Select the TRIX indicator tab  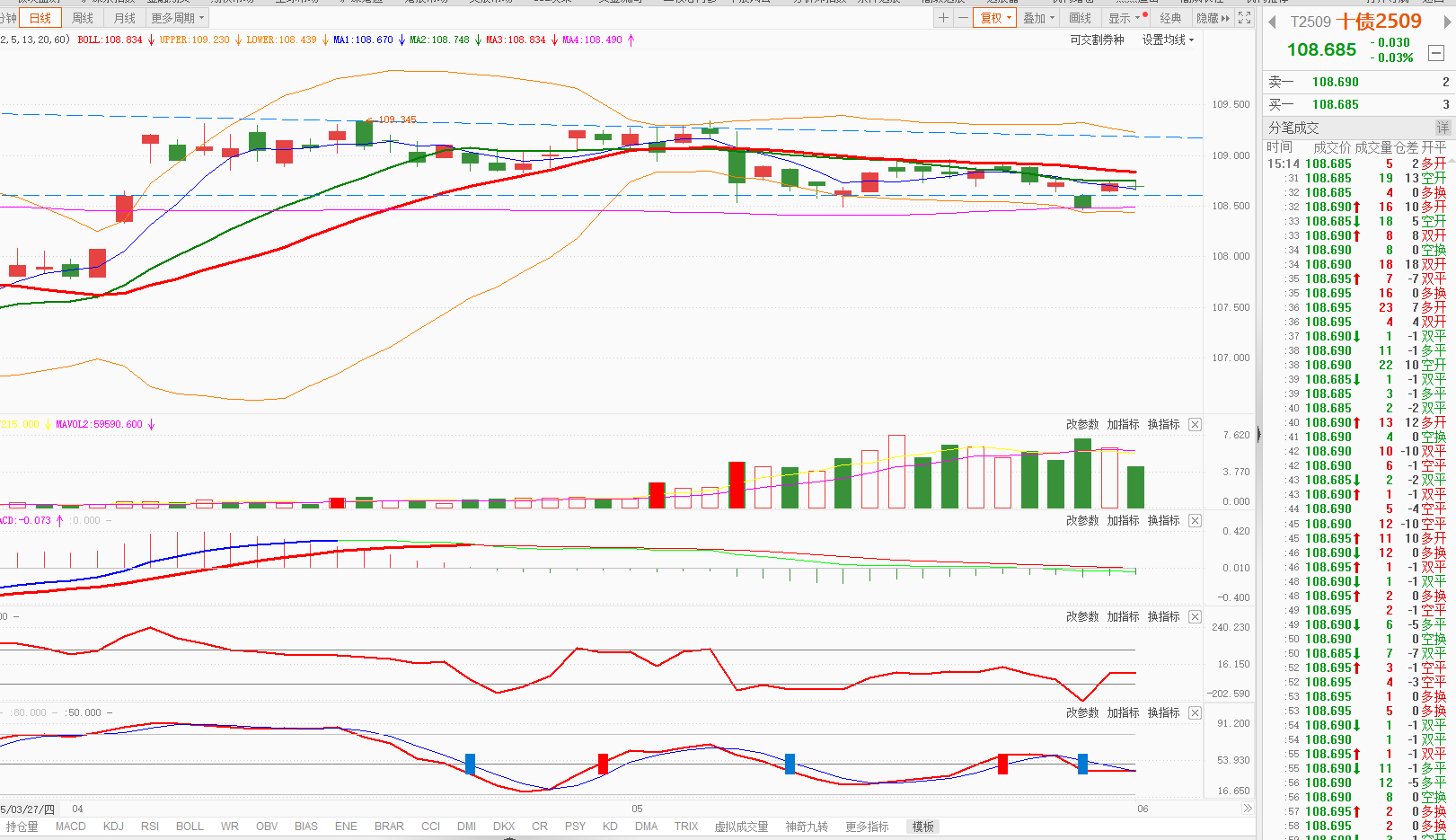click(686, 827)
